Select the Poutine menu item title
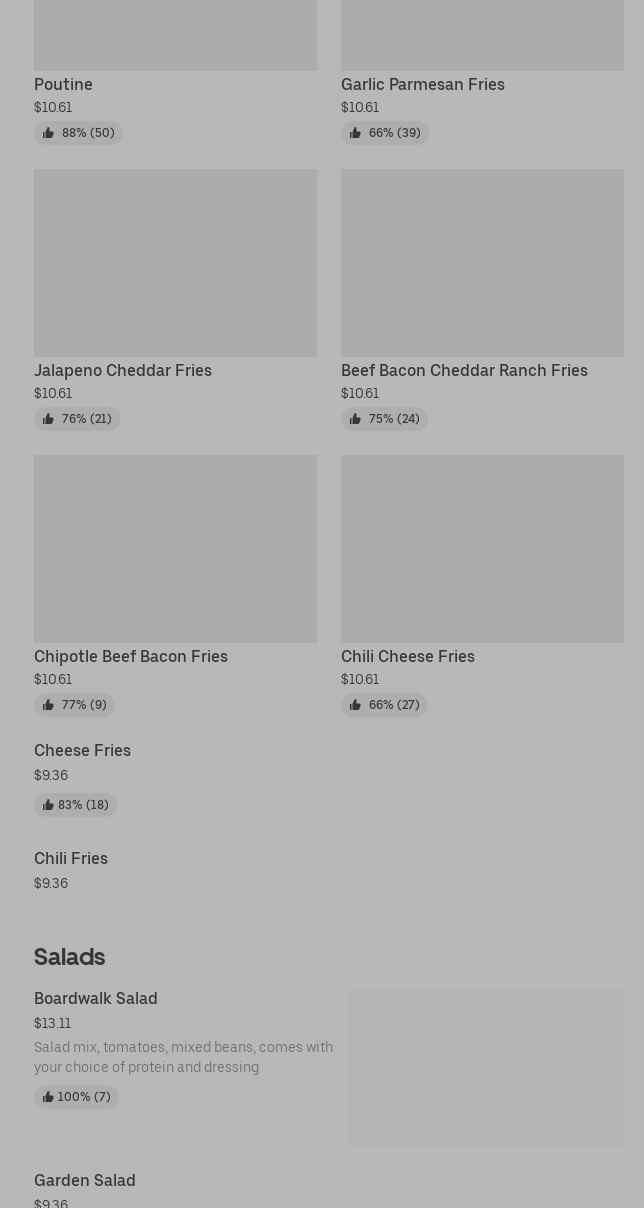 coord(63,84)
